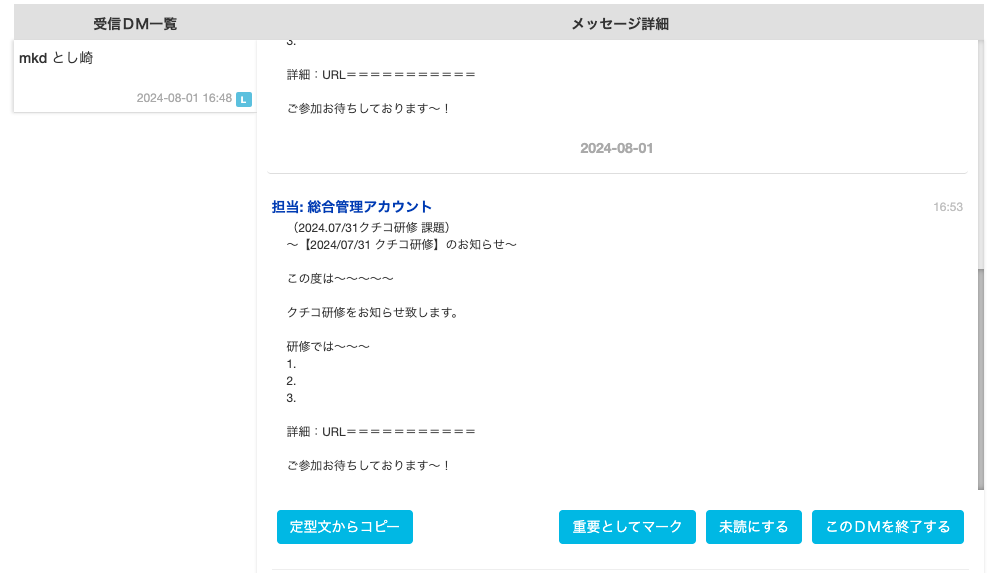Open the mkd とし崎 conversation
The height and width of the screenshot is (573, 998).
(135, 76)
